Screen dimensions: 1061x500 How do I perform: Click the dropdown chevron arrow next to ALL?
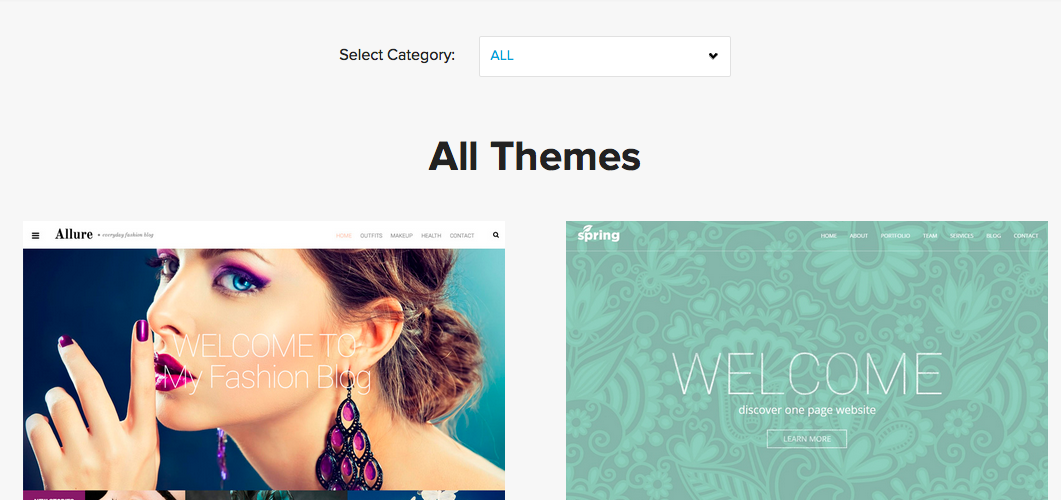click(x=713, y=56)
